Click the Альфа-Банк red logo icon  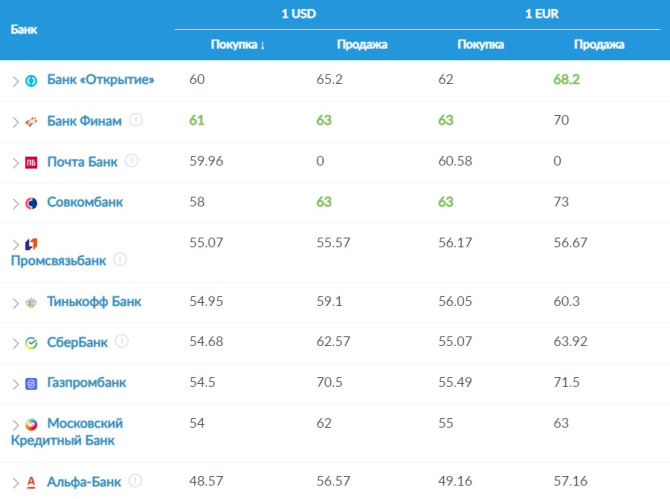coord(31,483)
